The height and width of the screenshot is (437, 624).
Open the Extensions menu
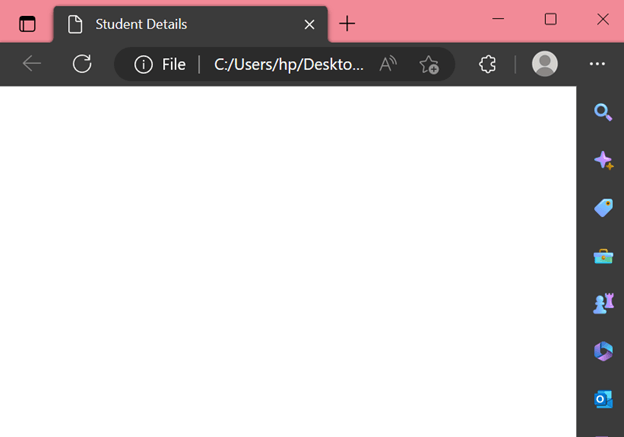coord(488,64)
